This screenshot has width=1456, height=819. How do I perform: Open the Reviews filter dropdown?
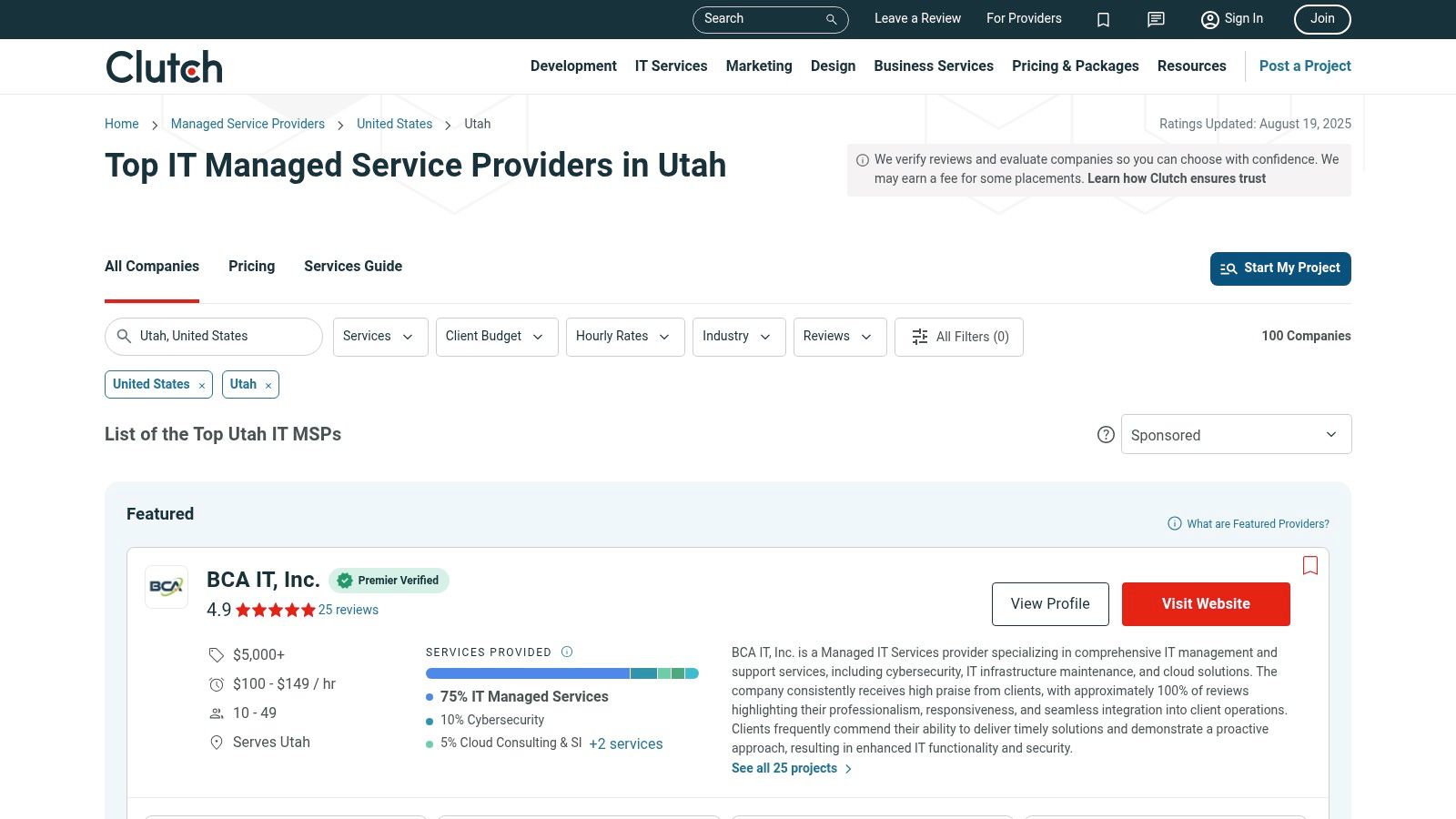click(x=840, y=337)
